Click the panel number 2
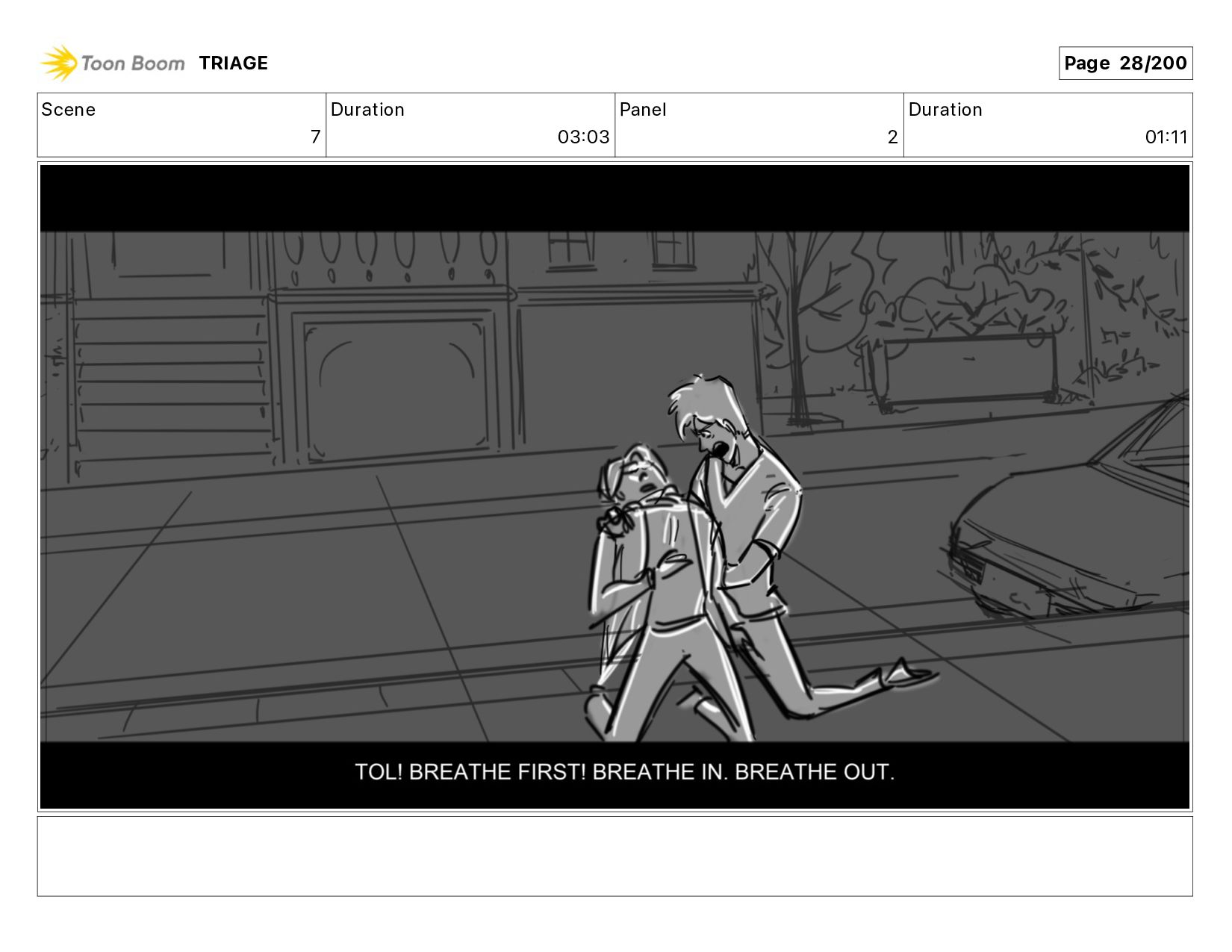1232x952 pixels. pos(892,137)
